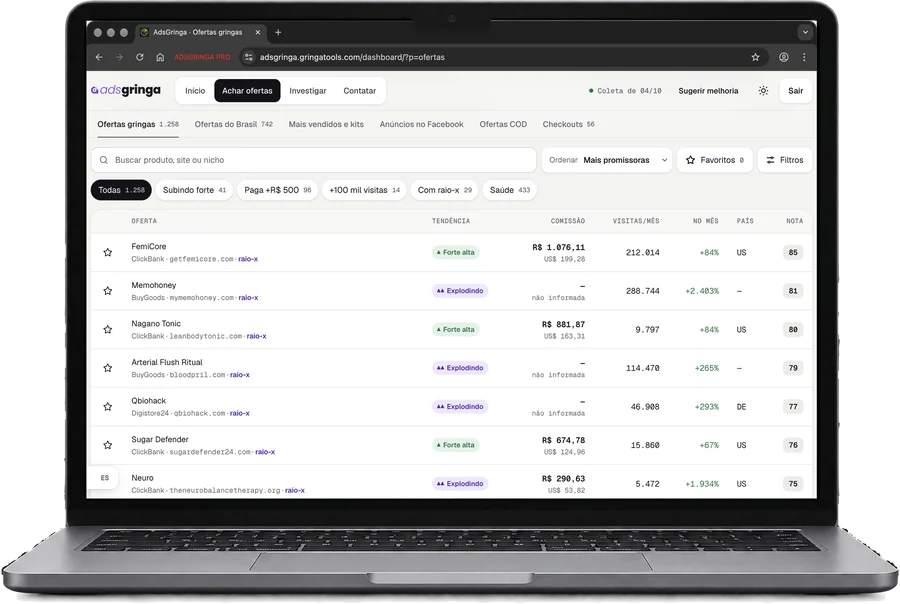The image size is (900, 604).
Task: Filter by Com raio-x chip
Action: click(445, 190)
